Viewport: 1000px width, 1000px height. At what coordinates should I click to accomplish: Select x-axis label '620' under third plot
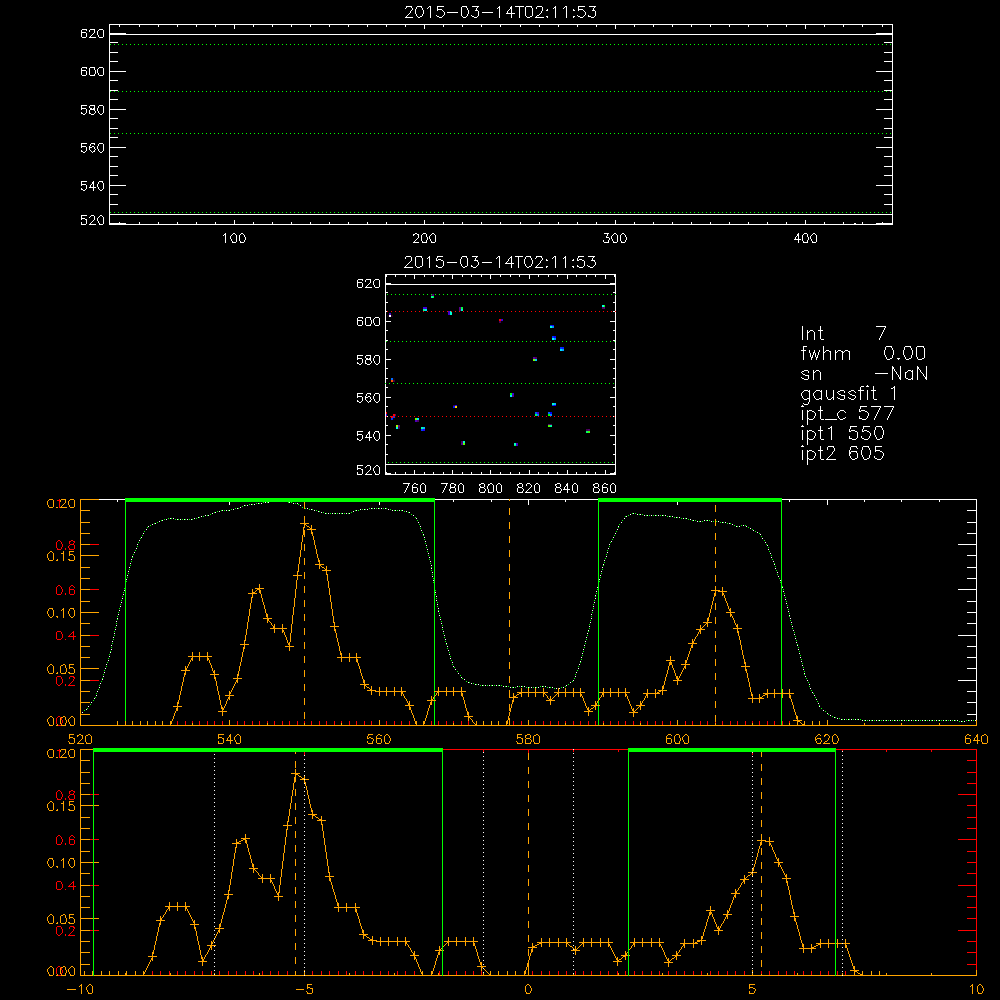click(x=827, y=739)
